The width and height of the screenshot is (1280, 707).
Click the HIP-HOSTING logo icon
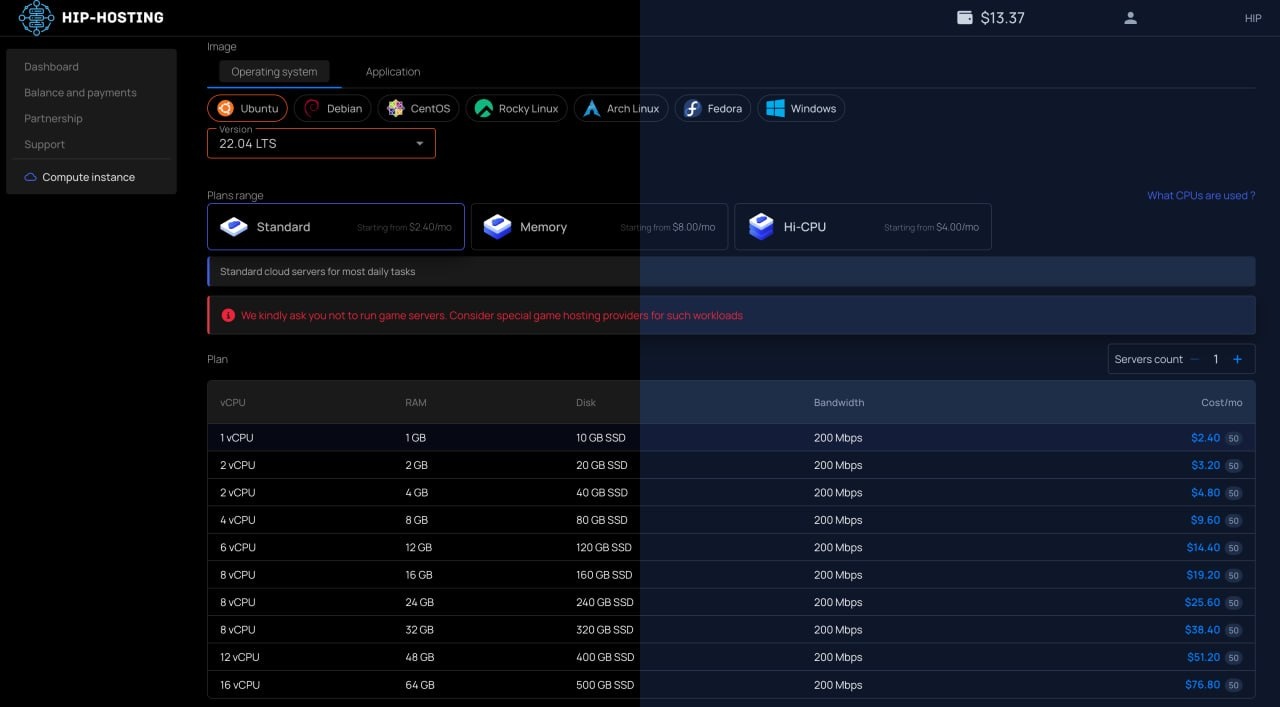[x=36, y=18]
